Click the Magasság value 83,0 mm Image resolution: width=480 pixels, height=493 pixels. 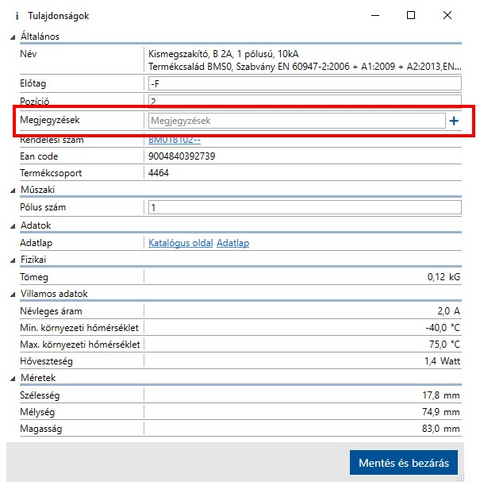click(x=441, y=429)
